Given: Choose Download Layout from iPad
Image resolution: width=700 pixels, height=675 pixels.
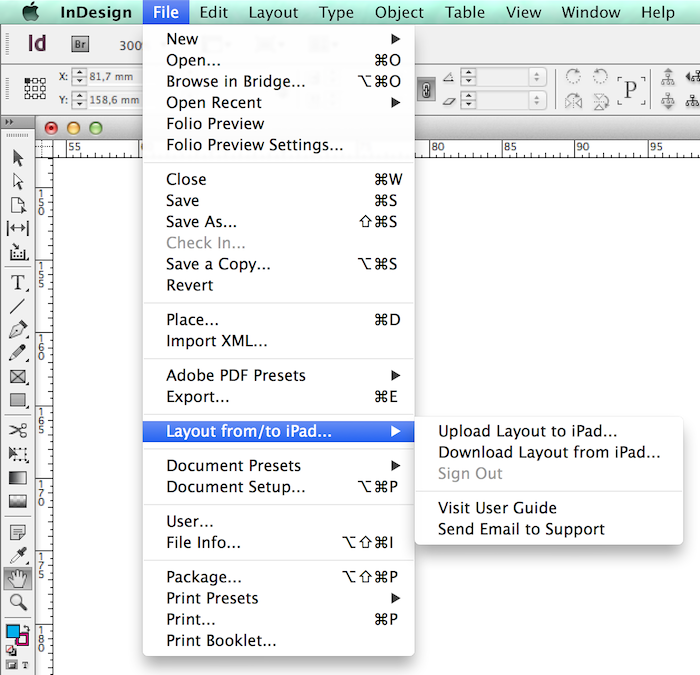Looking at the screenshot, I should tap(549, 452).
